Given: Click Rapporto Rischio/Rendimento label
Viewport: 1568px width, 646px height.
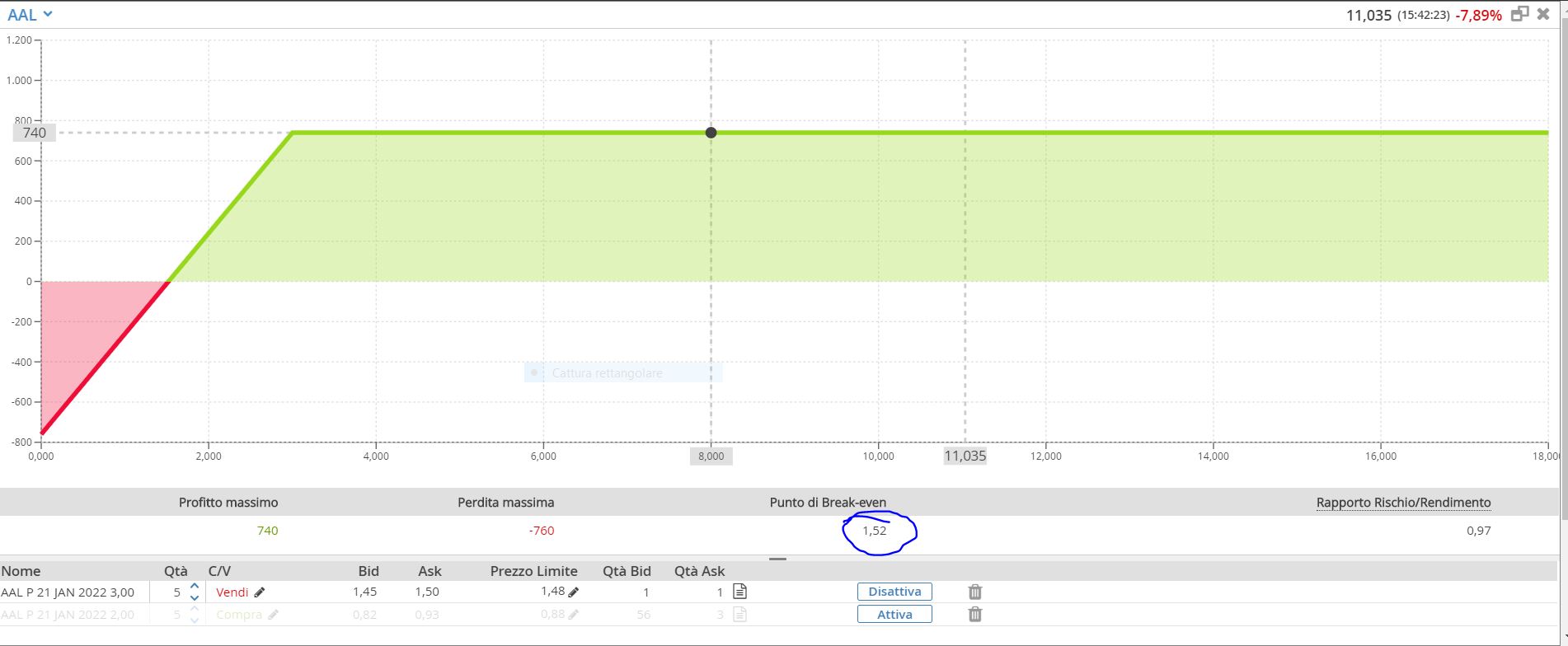Looking at the screenshot, I should click(x=1403, y=503).
